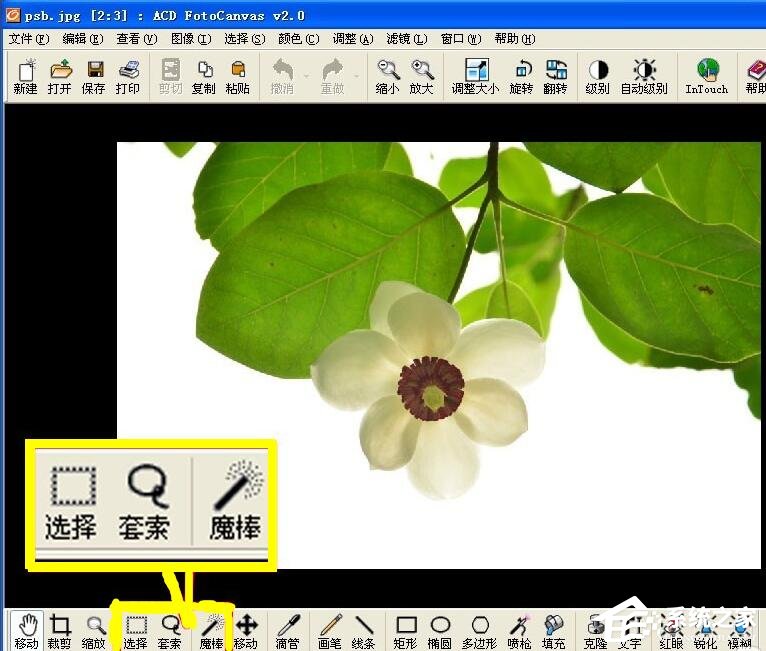Open the Auto Levels (自动级别) tool

point(644,76)
